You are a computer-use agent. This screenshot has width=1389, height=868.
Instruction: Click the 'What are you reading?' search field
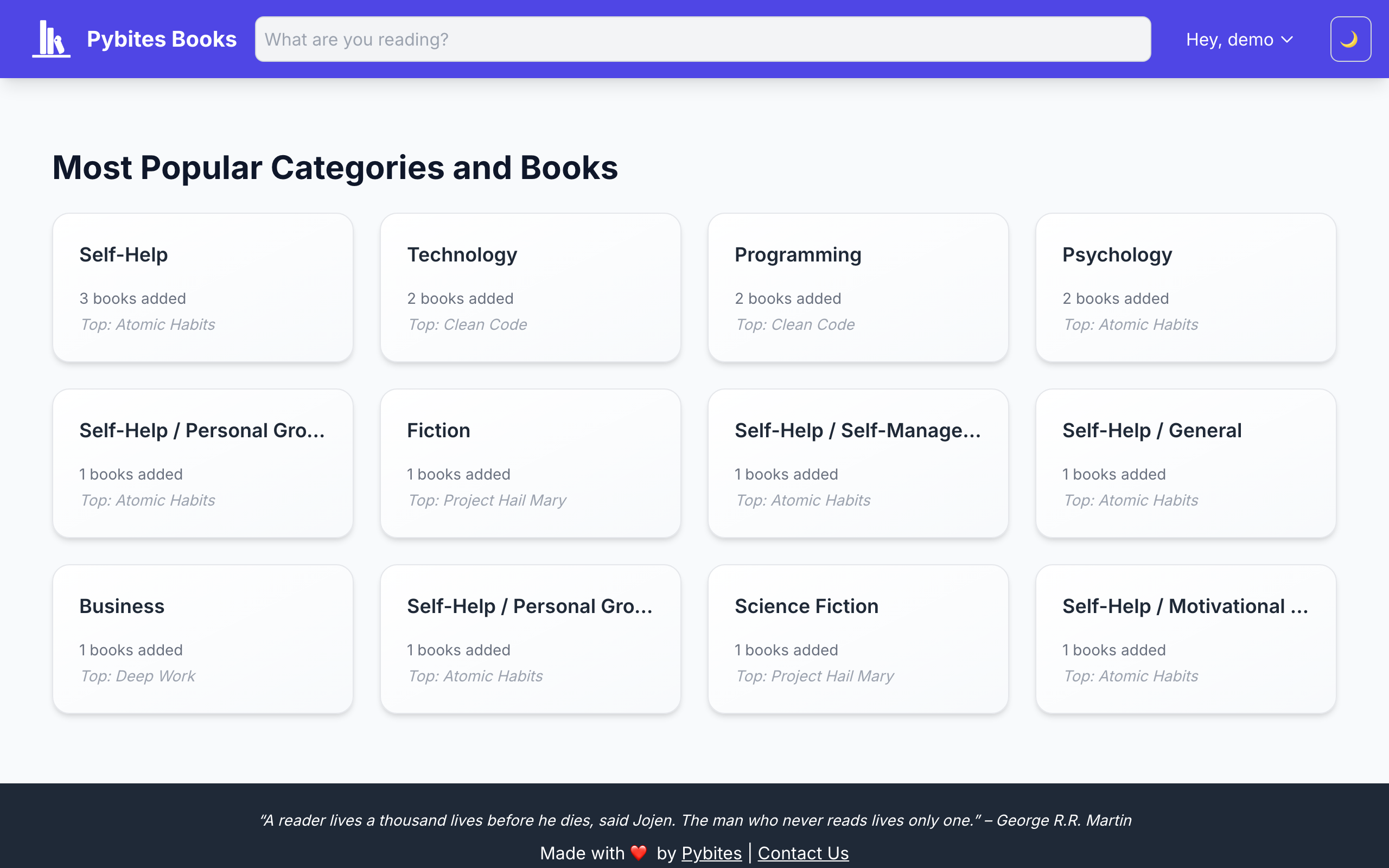[702, 39]
